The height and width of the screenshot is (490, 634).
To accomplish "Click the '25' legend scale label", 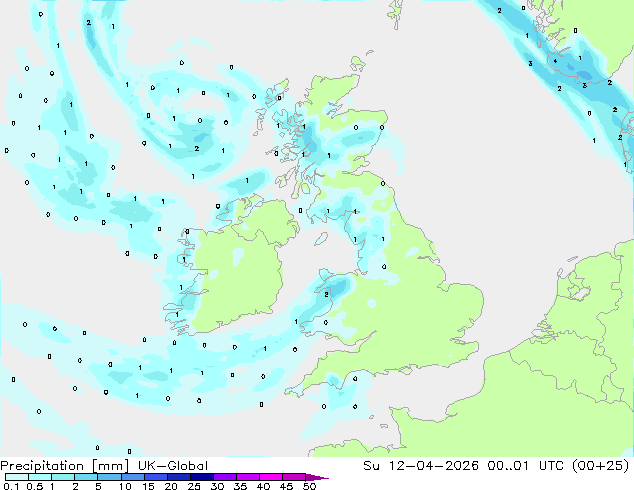I will click(x=194, y=486).
